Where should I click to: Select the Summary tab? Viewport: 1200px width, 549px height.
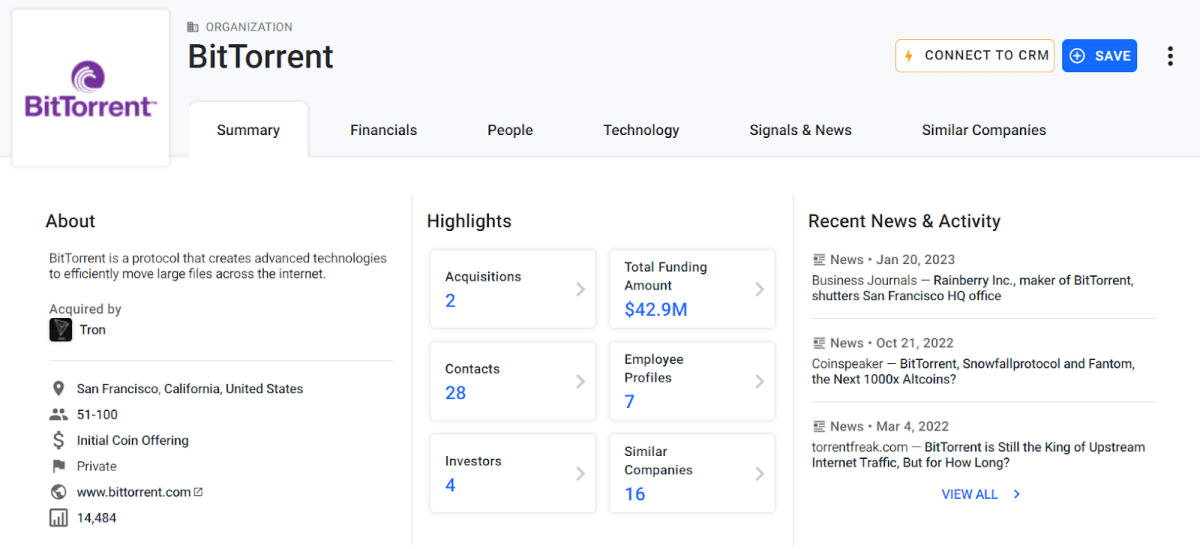point(248,130)
